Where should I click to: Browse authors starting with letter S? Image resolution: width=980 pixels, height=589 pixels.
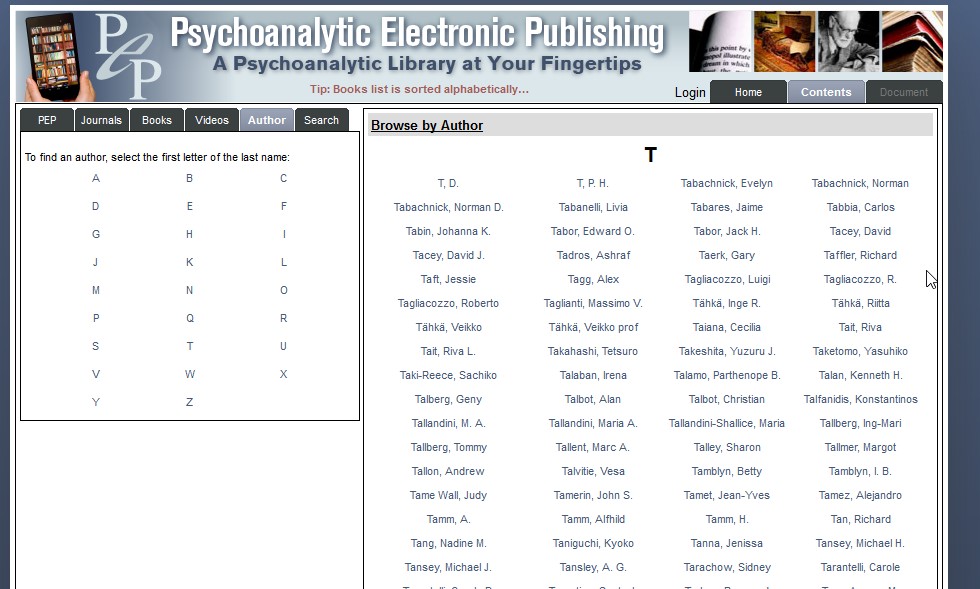[x=96, y=346]
